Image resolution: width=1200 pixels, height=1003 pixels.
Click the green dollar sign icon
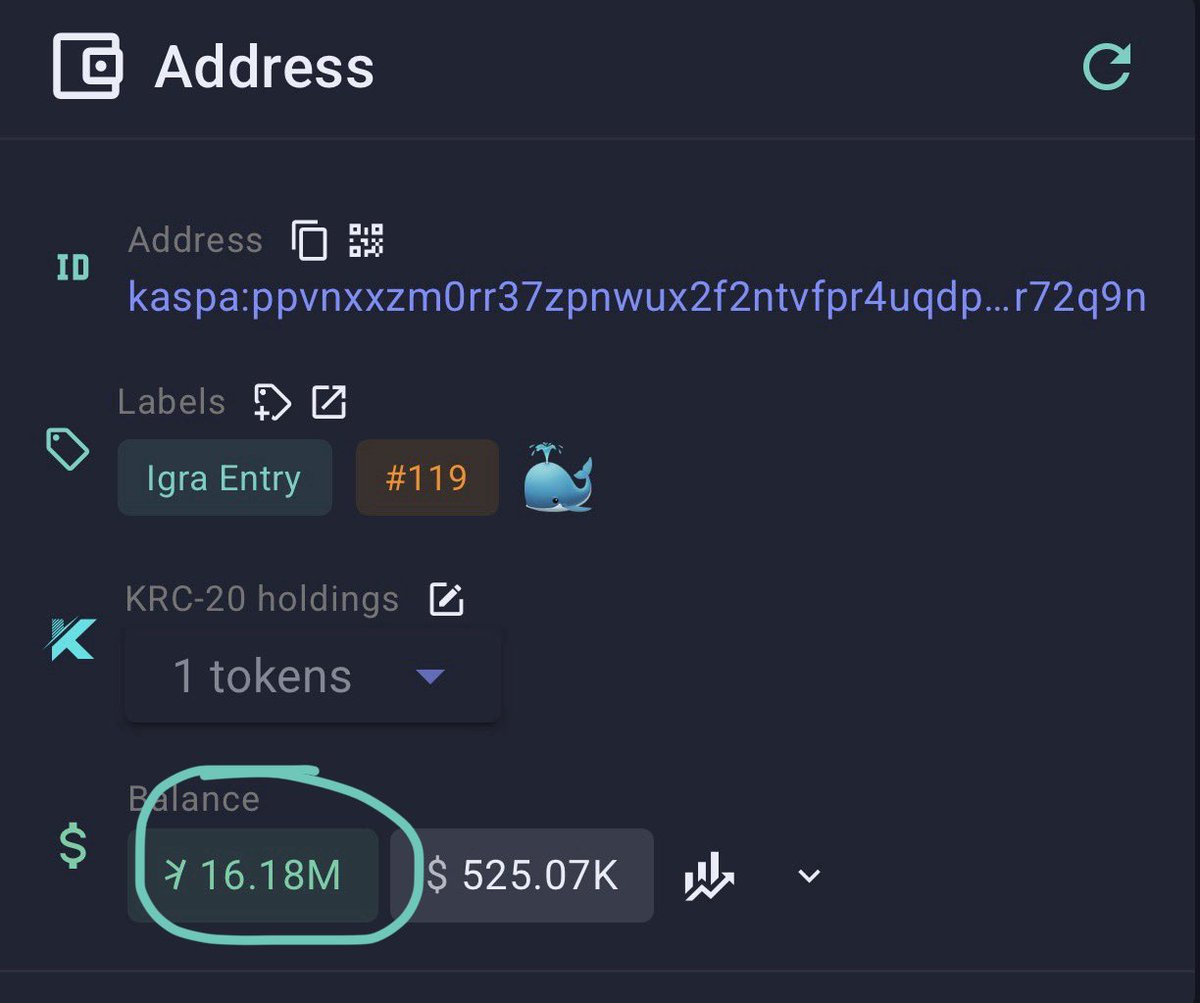(72, 846)
